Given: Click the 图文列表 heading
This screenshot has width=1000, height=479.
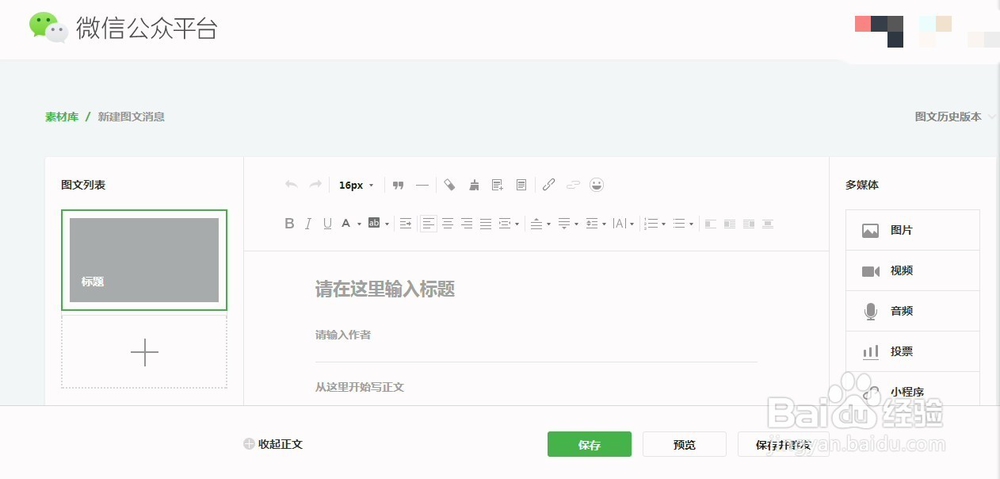Looking at the screenshot, I should (83, 185).
